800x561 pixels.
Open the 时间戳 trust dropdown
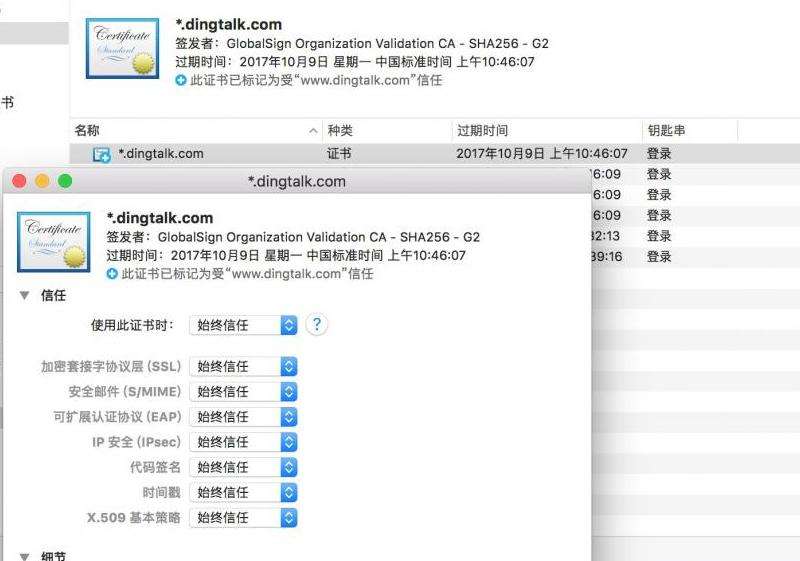coord(243,492)
